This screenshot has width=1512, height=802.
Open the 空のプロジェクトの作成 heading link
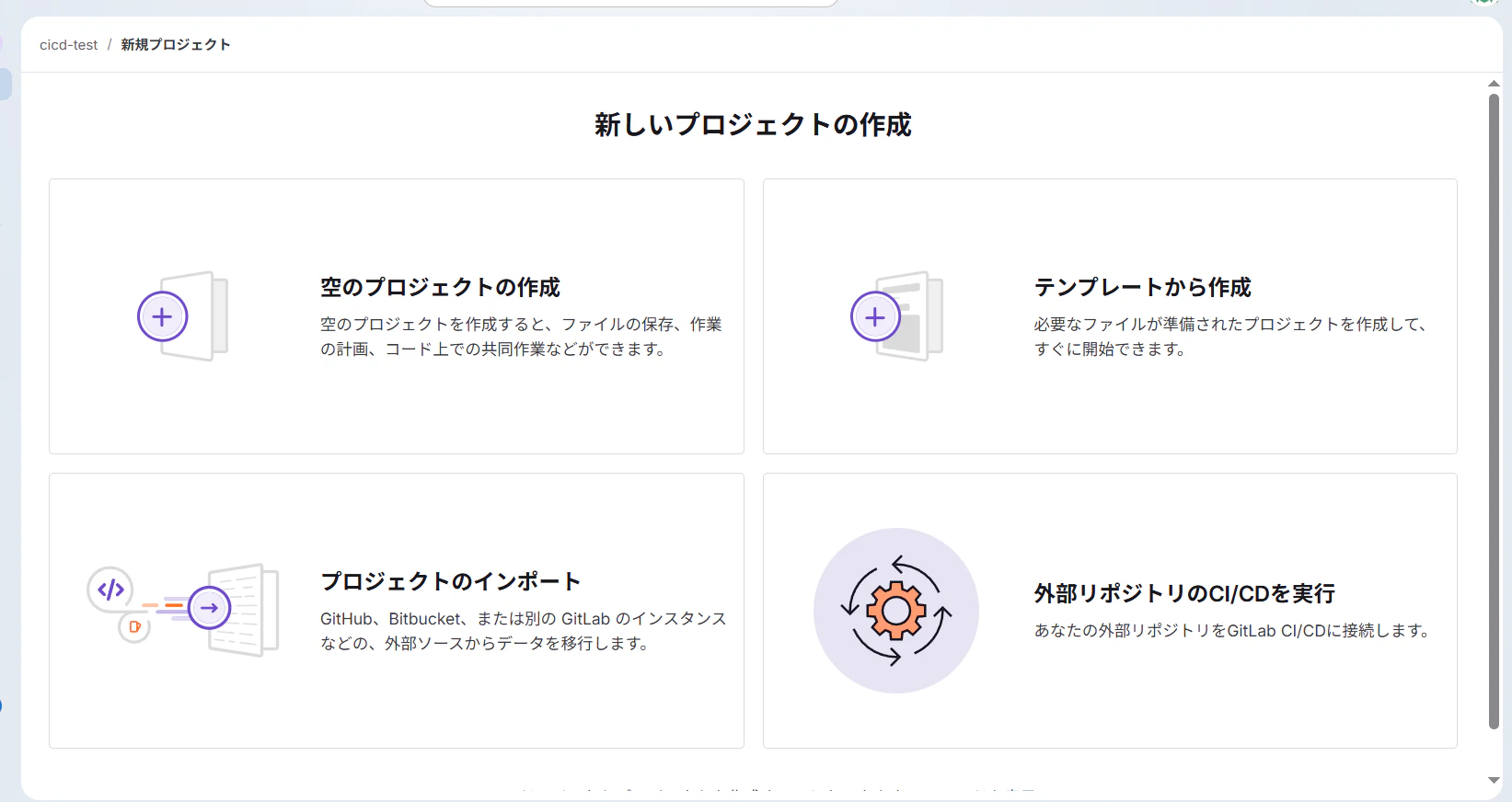440,287
